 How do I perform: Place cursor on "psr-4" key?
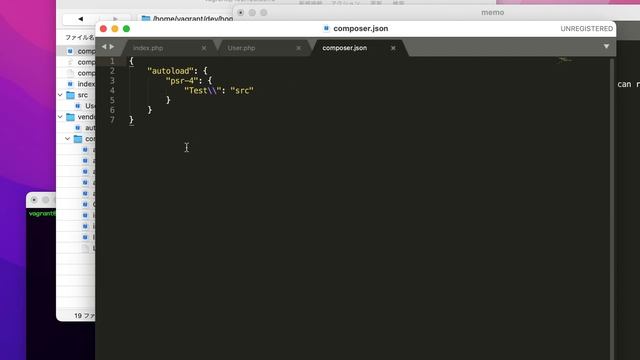point(182,81)
